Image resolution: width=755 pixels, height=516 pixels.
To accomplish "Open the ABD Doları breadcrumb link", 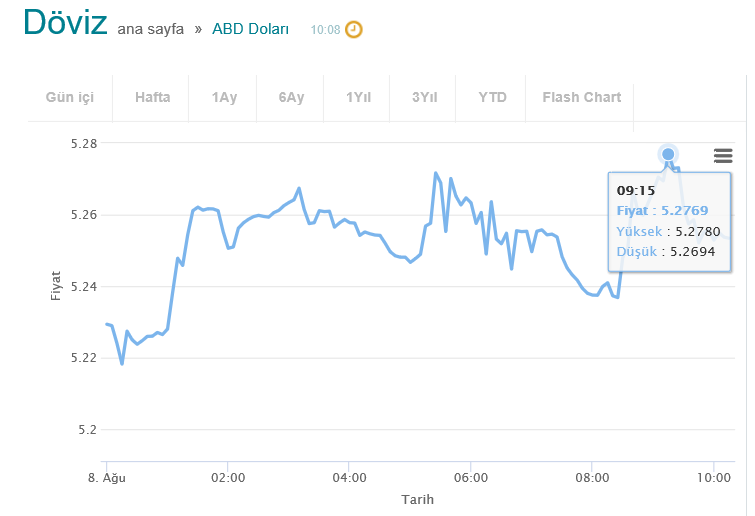I will pos(250,30).
